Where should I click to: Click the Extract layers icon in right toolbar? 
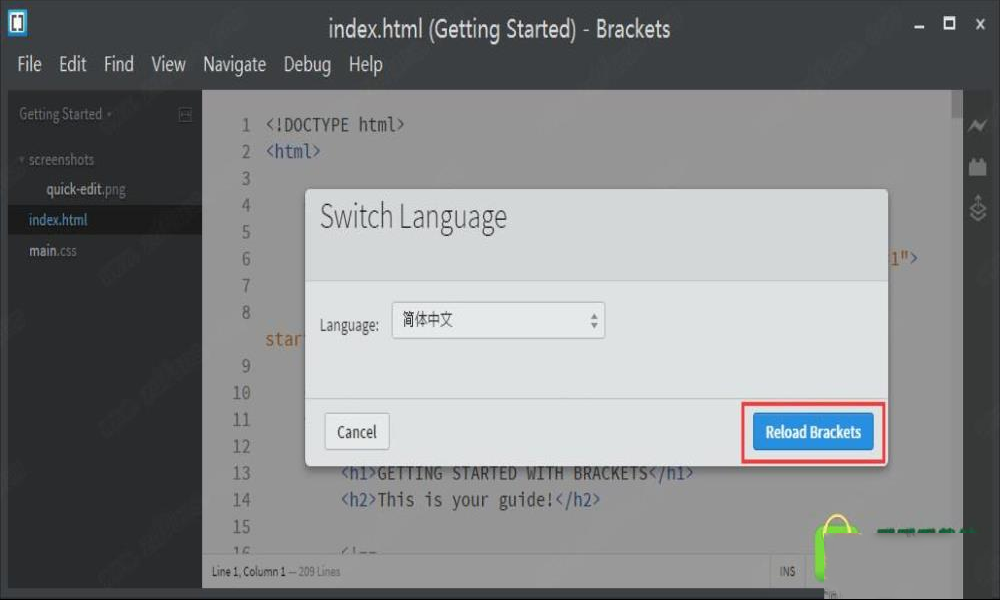pos(977,208)
